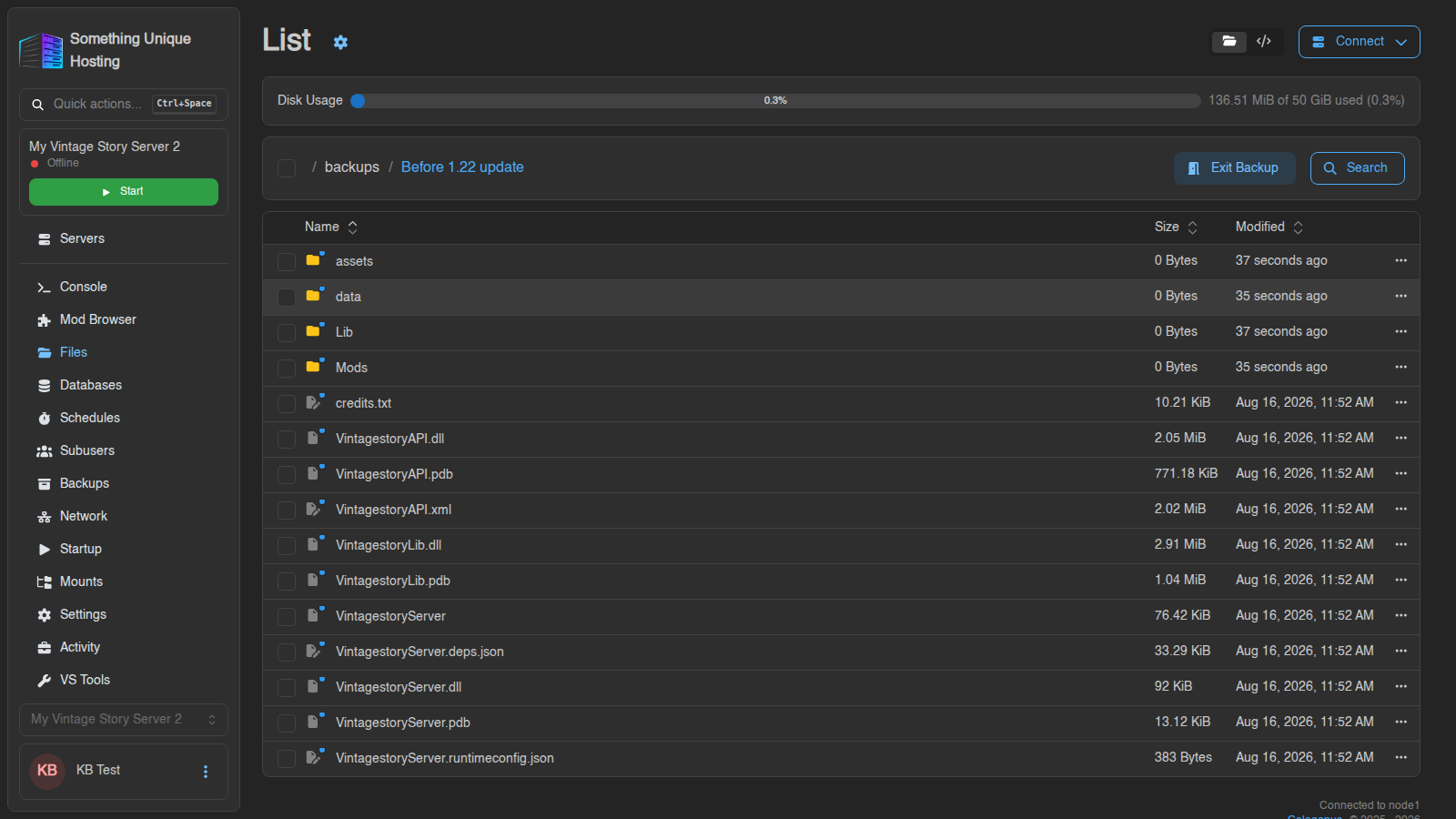Check the credits.txt checkbox
Screen dimensions: 1456x819
pos(287,404)
